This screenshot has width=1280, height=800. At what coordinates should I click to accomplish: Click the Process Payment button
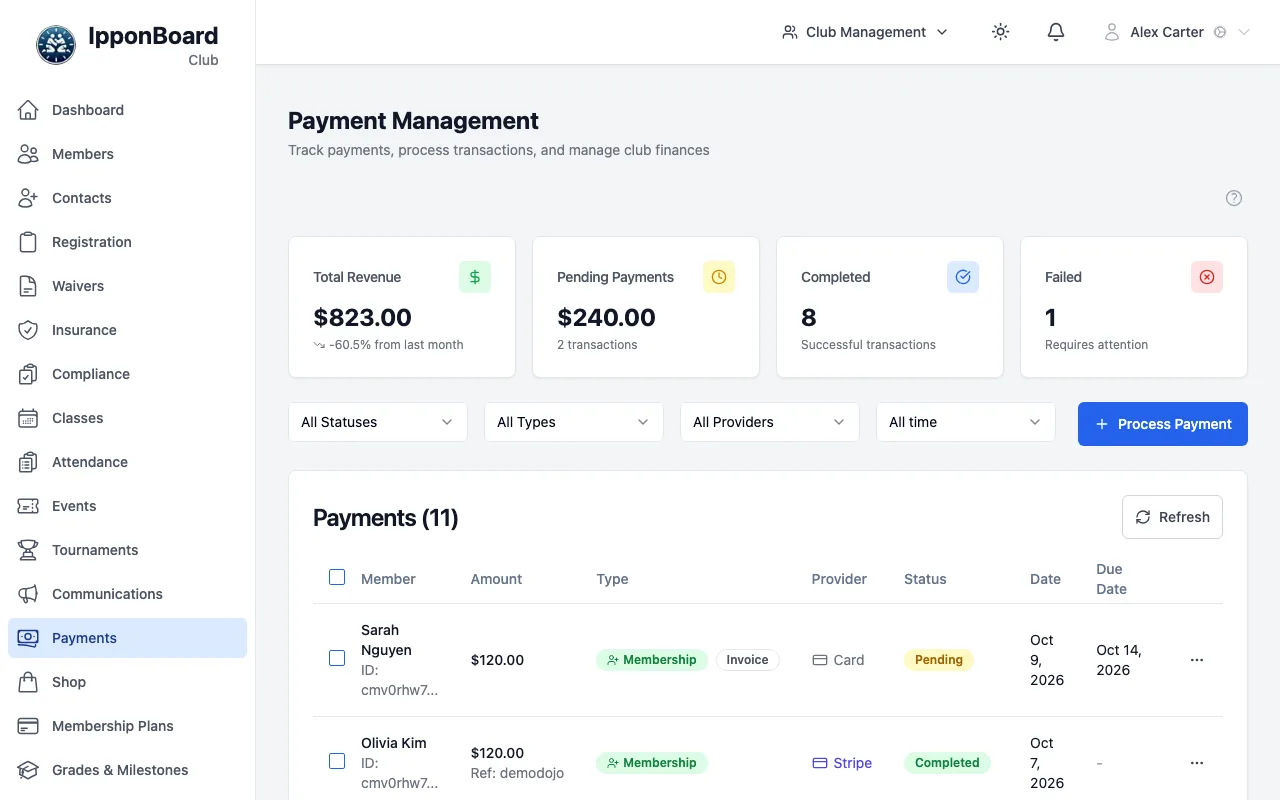click(x=1163, y=424)
